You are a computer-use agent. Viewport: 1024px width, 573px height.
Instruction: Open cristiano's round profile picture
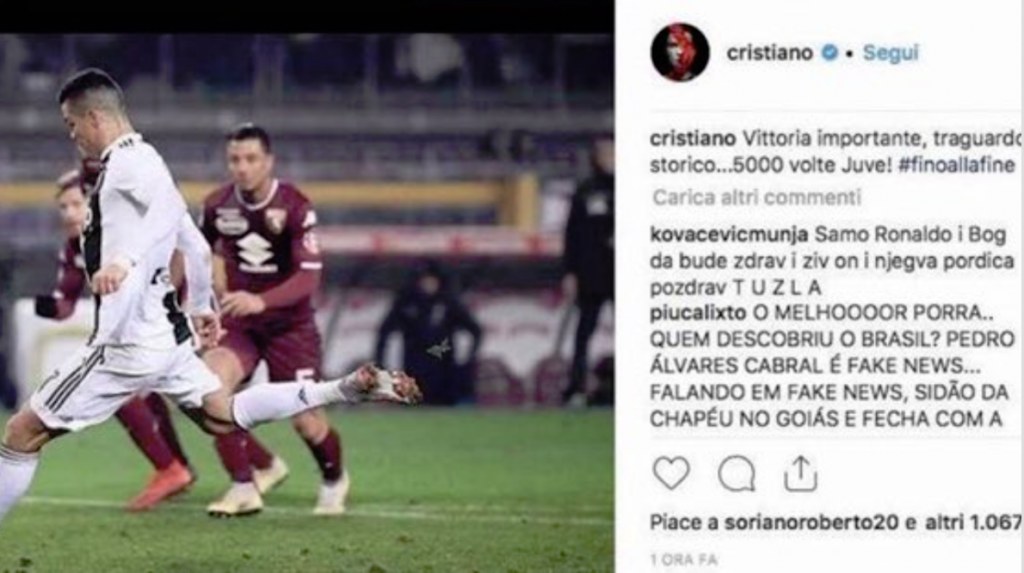tap(680, 52)
